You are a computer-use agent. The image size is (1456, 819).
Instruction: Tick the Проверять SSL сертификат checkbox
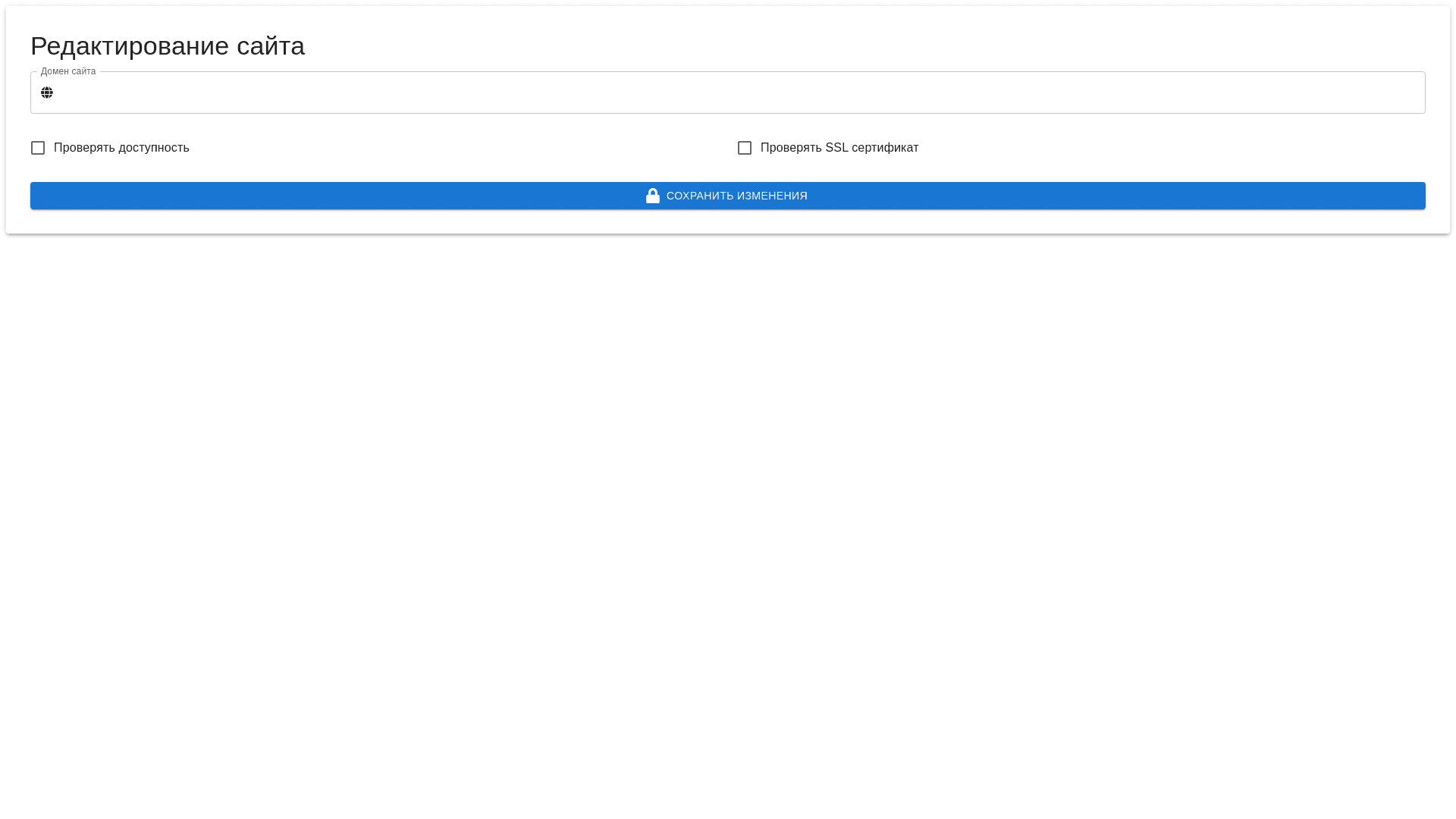(745, 148)
